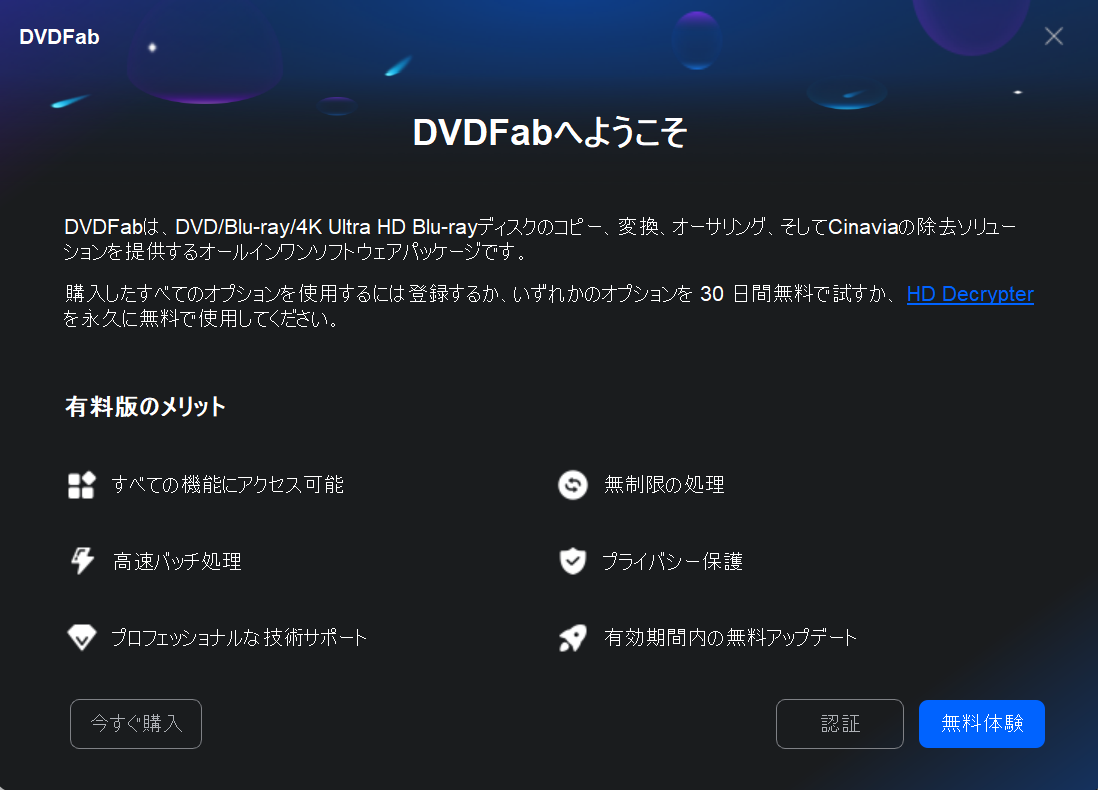Click the circular arrows unlimited processing icon
The image size is (1098, 790).
click(x=573, y=485)
